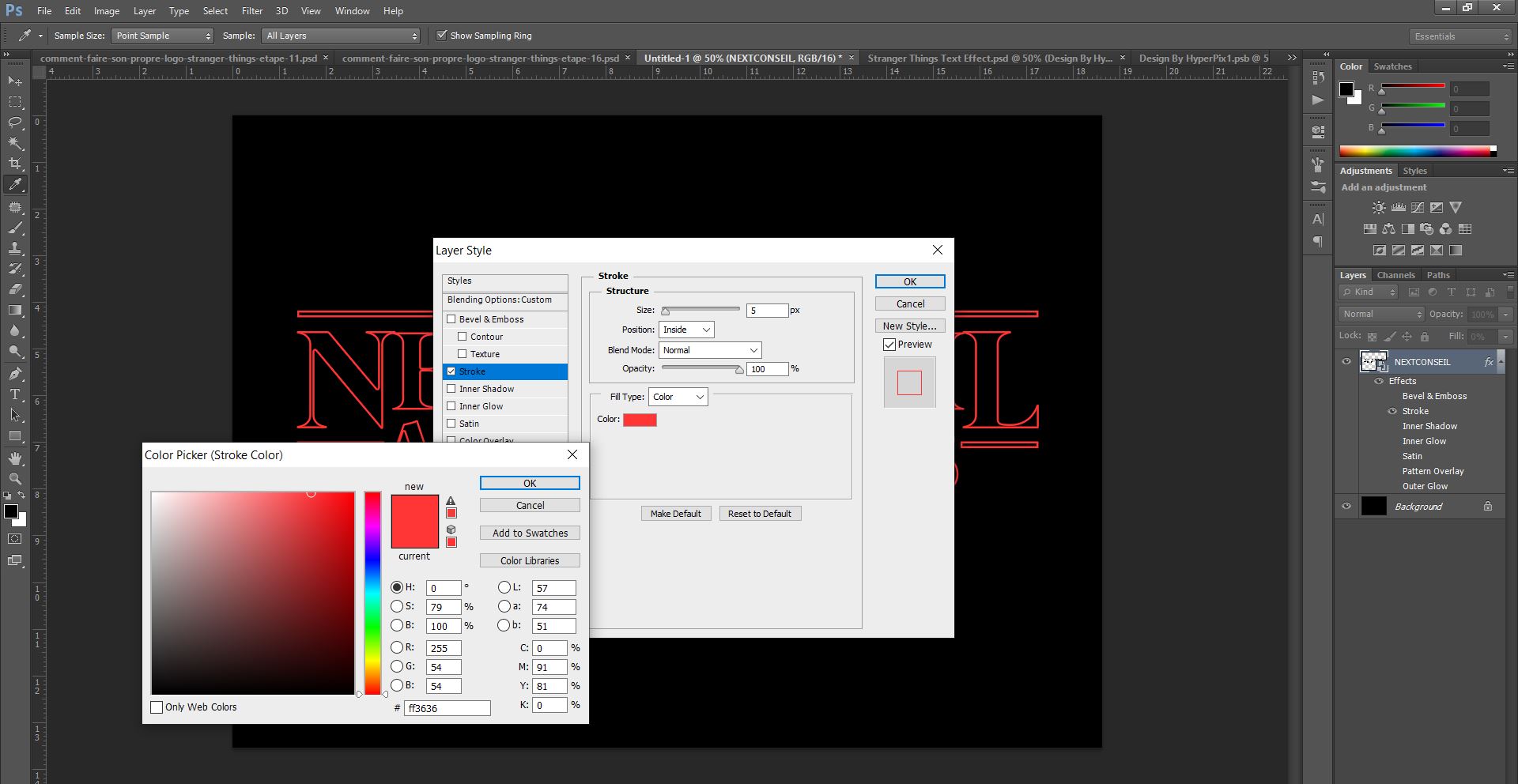The image size is (1518, 784).
Task: Adjust the stroke Size slider
Action: (x=700, y=311)
